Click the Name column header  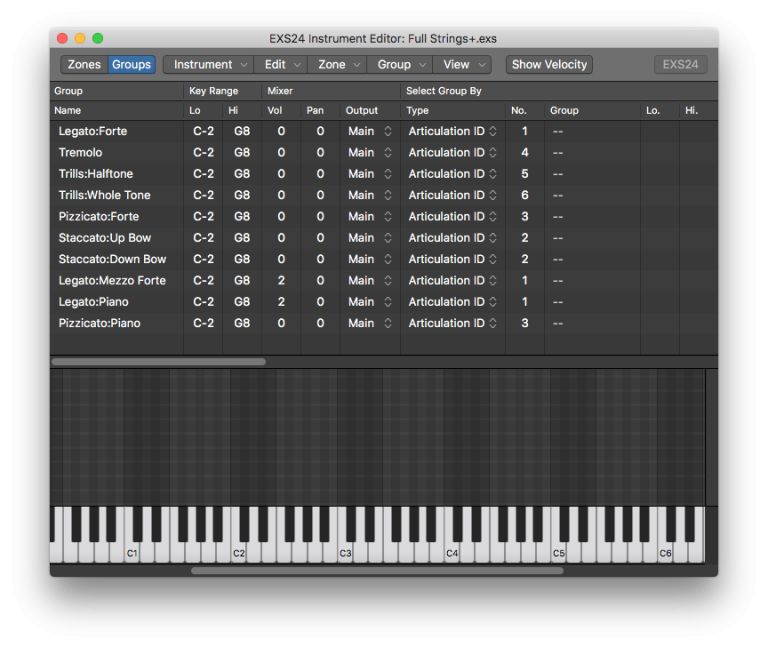[x=68, y=111]
